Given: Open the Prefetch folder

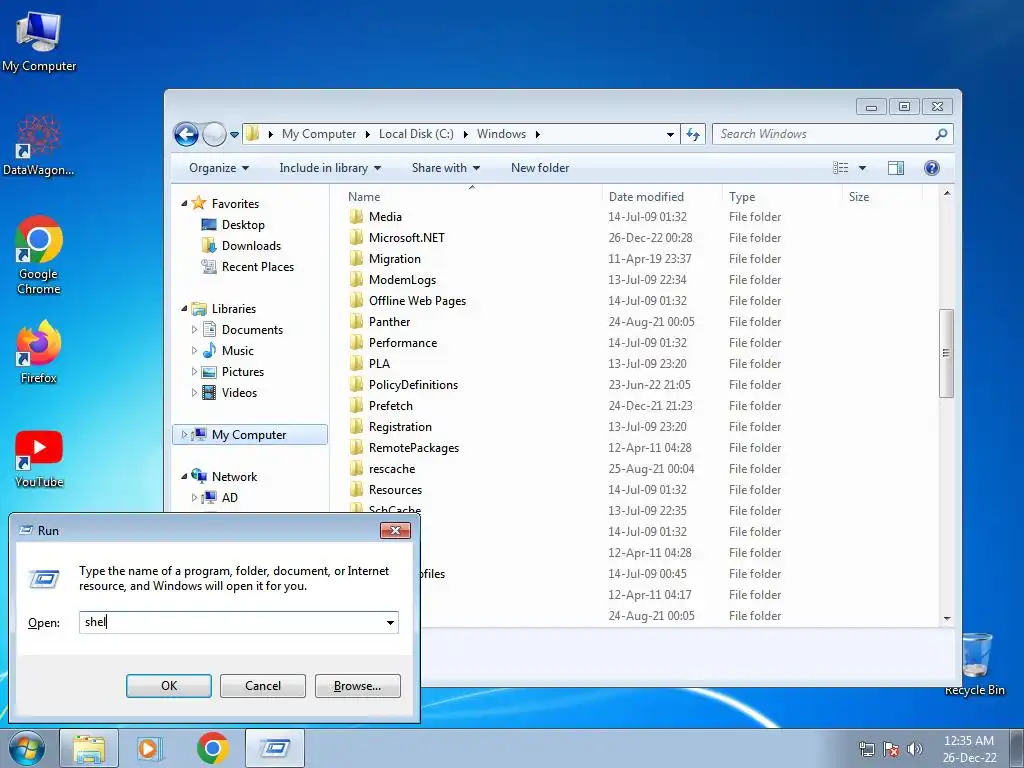Looking at the screenshot, I should (x=391, y=406).
